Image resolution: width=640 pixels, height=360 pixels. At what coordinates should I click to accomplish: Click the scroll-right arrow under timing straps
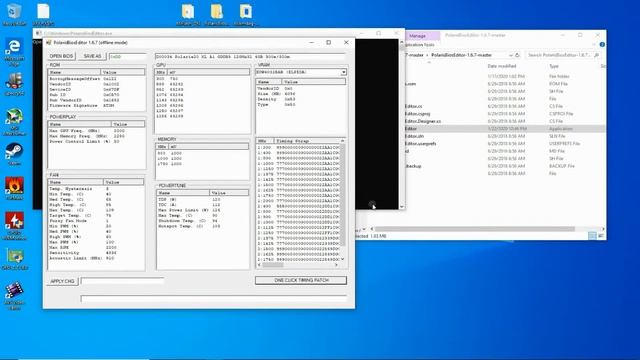336,265
